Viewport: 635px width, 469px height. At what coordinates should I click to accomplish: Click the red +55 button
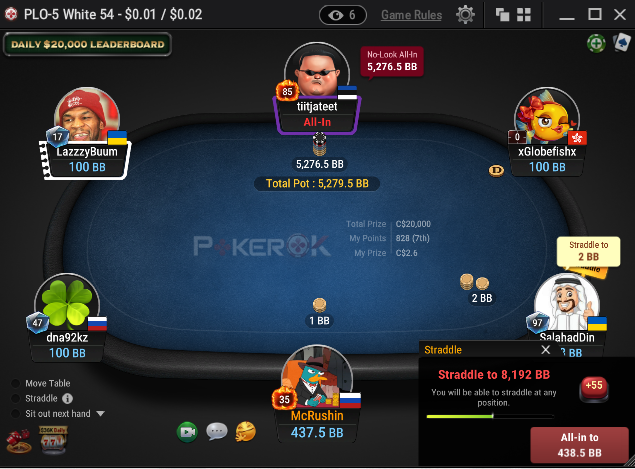pyautogui.click(x=594, y=388)
